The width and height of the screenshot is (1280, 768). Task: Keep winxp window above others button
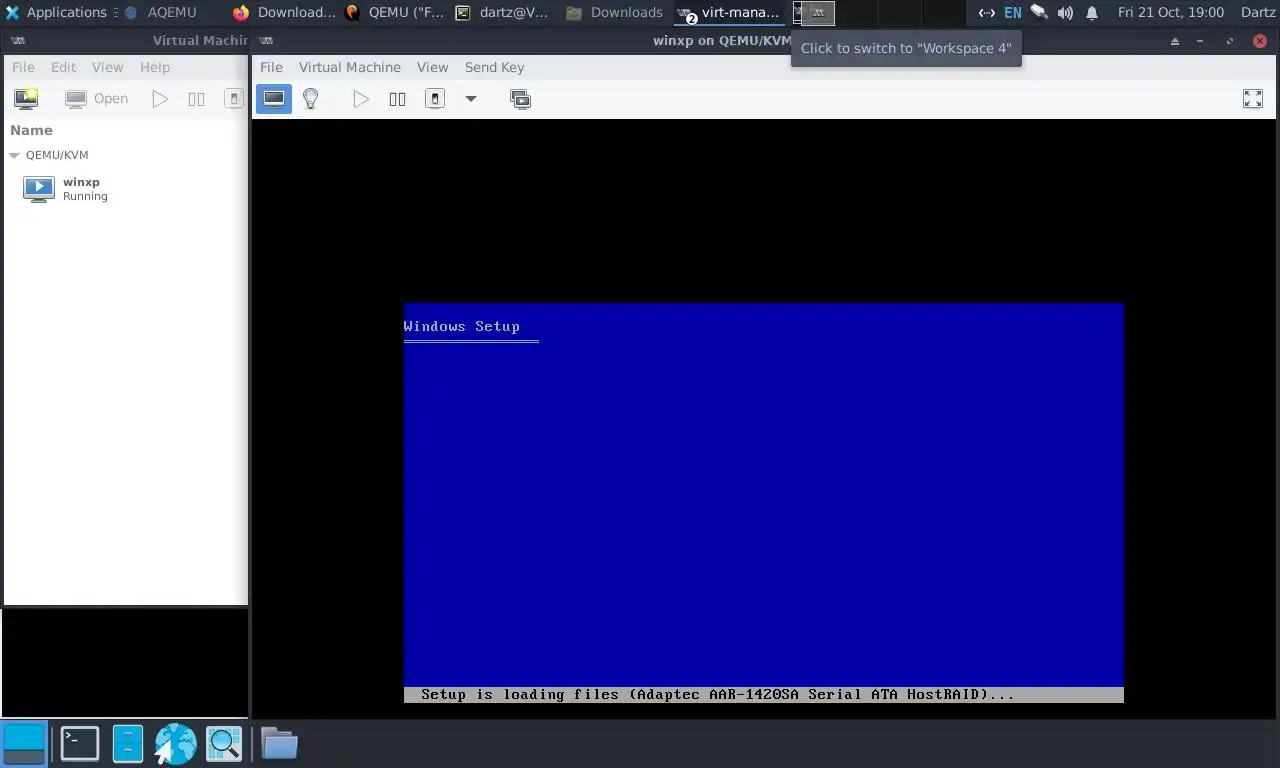tap(1175, 41)
